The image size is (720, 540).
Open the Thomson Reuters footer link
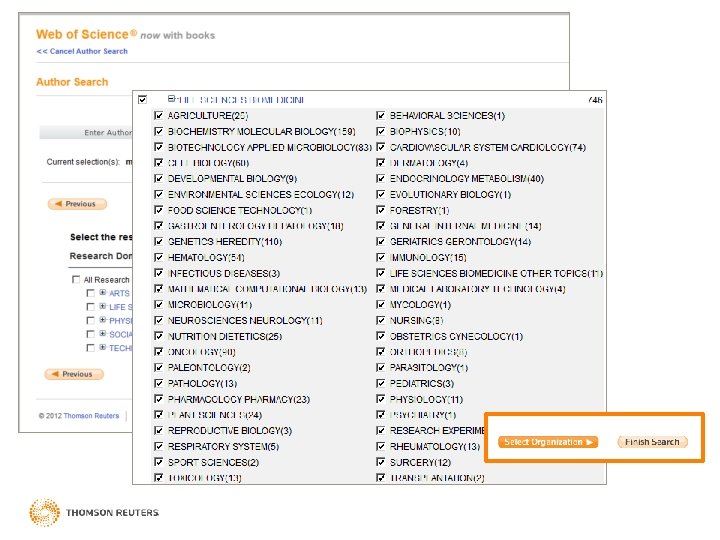pos(91,416)
